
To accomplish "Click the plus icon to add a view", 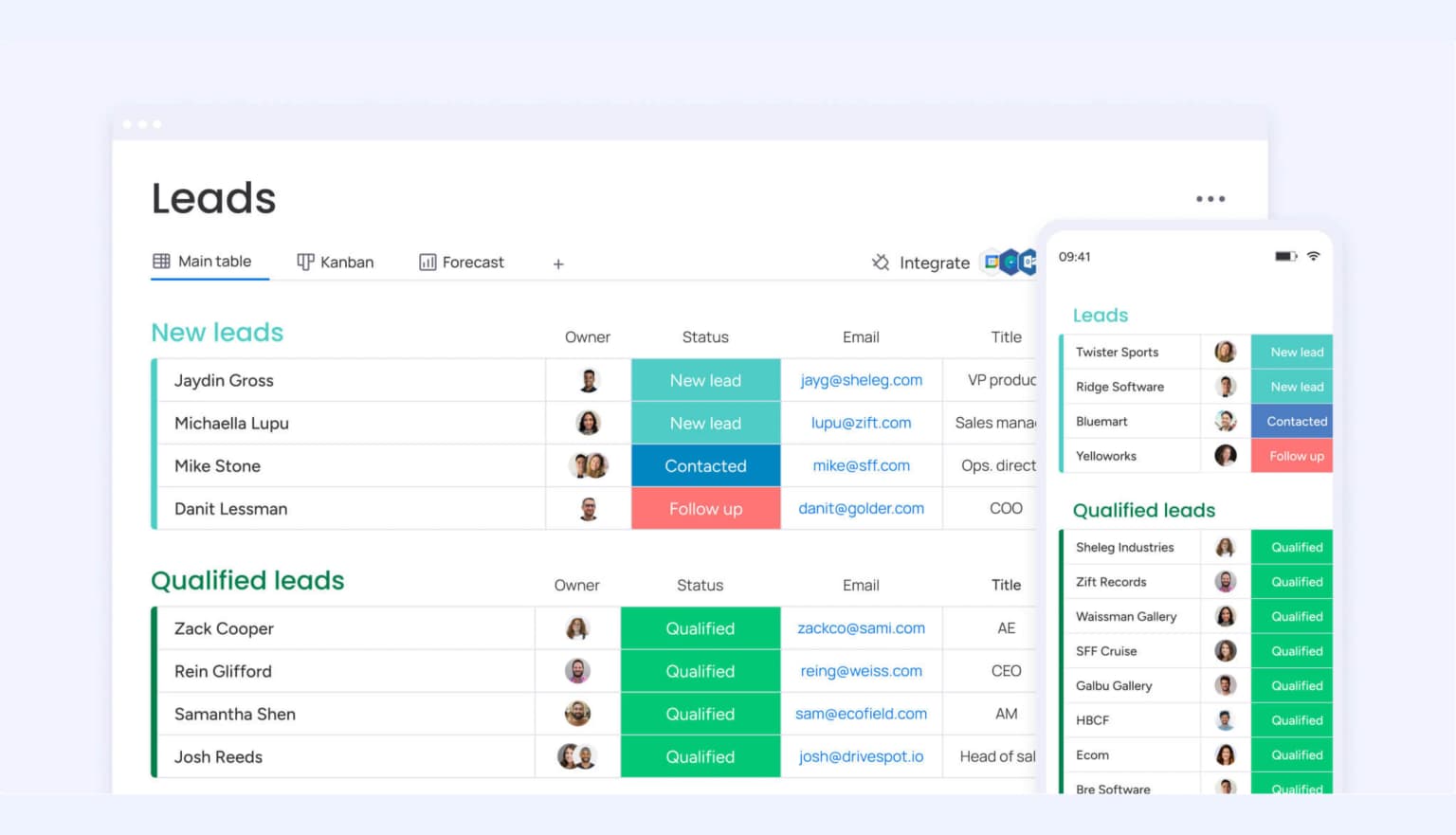I will click(x=558, y=263).
